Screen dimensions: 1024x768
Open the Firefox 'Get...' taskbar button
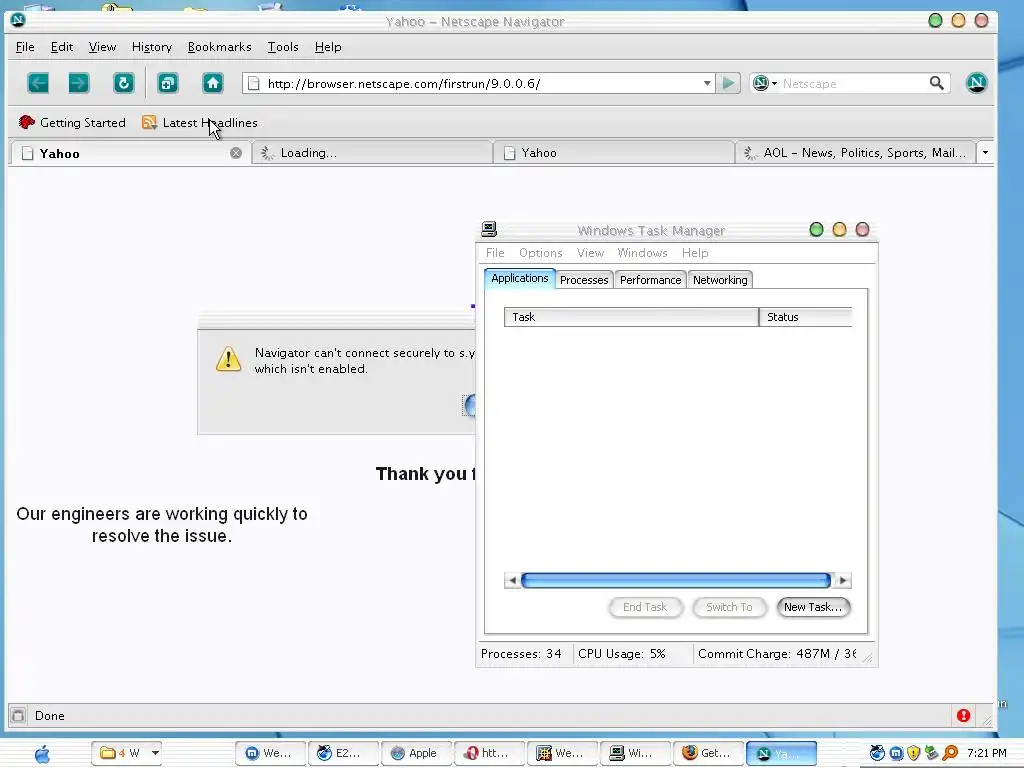[x=708, y=753]
